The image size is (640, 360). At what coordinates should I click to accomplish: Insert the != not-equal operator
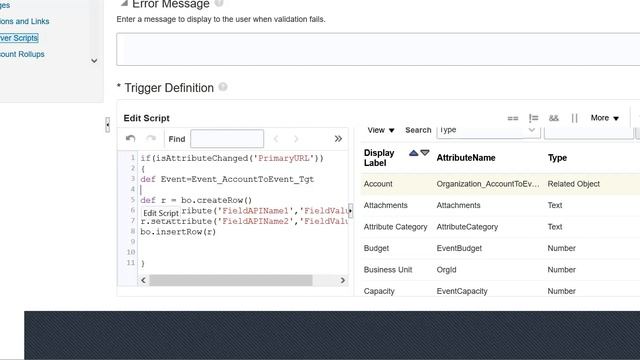point(533,118)
